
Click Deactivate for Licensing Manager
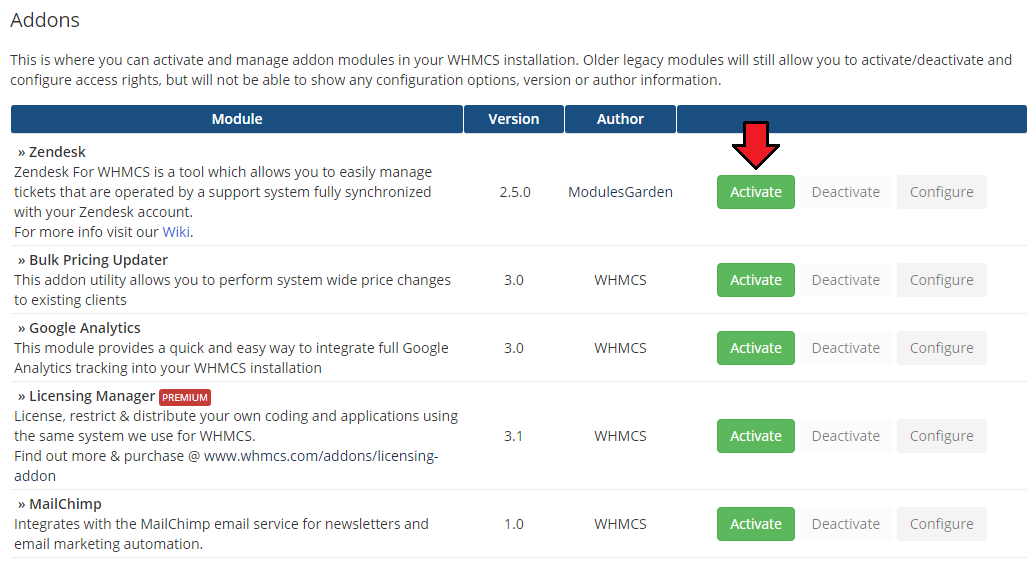(x=846, y=436)
